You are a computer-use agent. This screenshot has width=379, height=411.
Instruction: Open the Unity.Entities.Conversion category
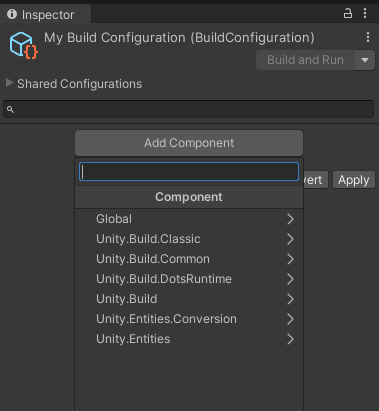click(189, 319)
